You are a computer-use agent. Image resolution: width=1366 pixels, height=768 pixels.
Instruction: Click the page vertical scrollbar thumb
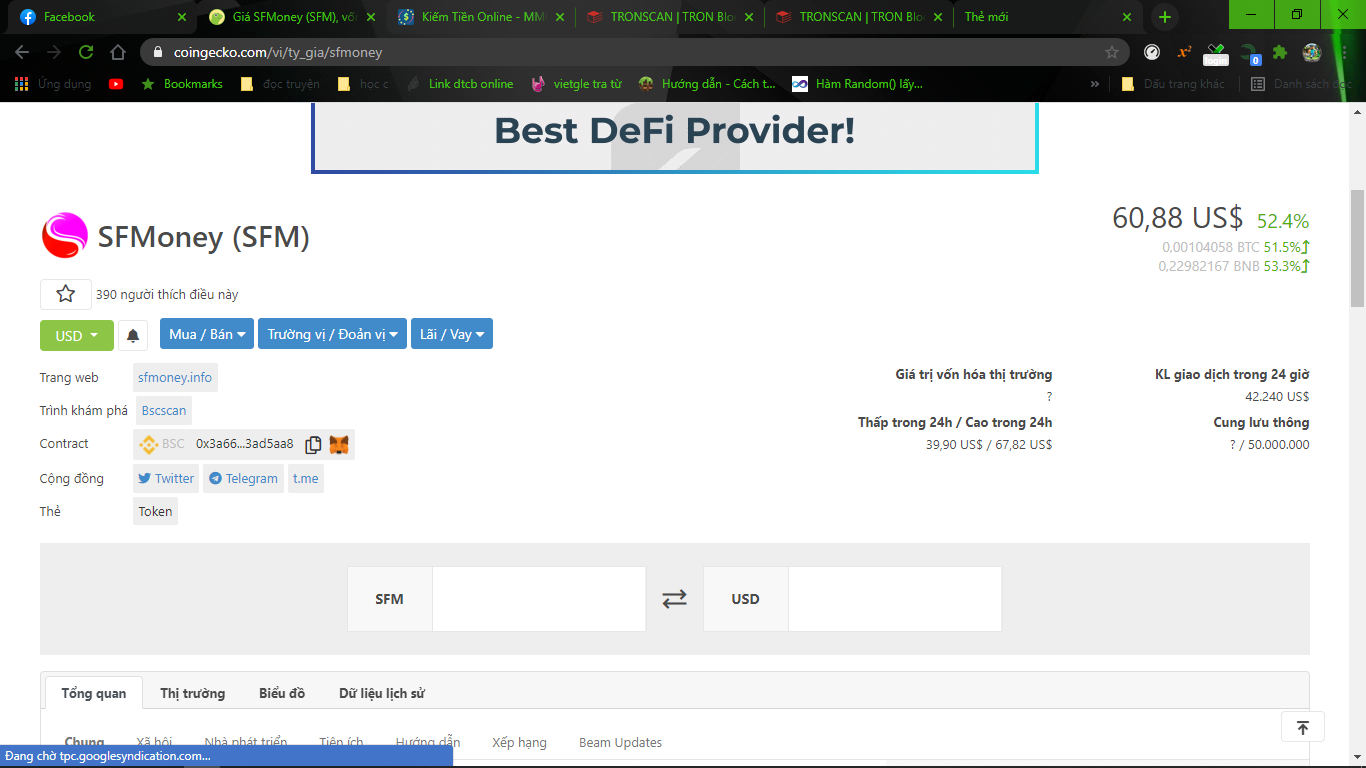coord(1357,248)
